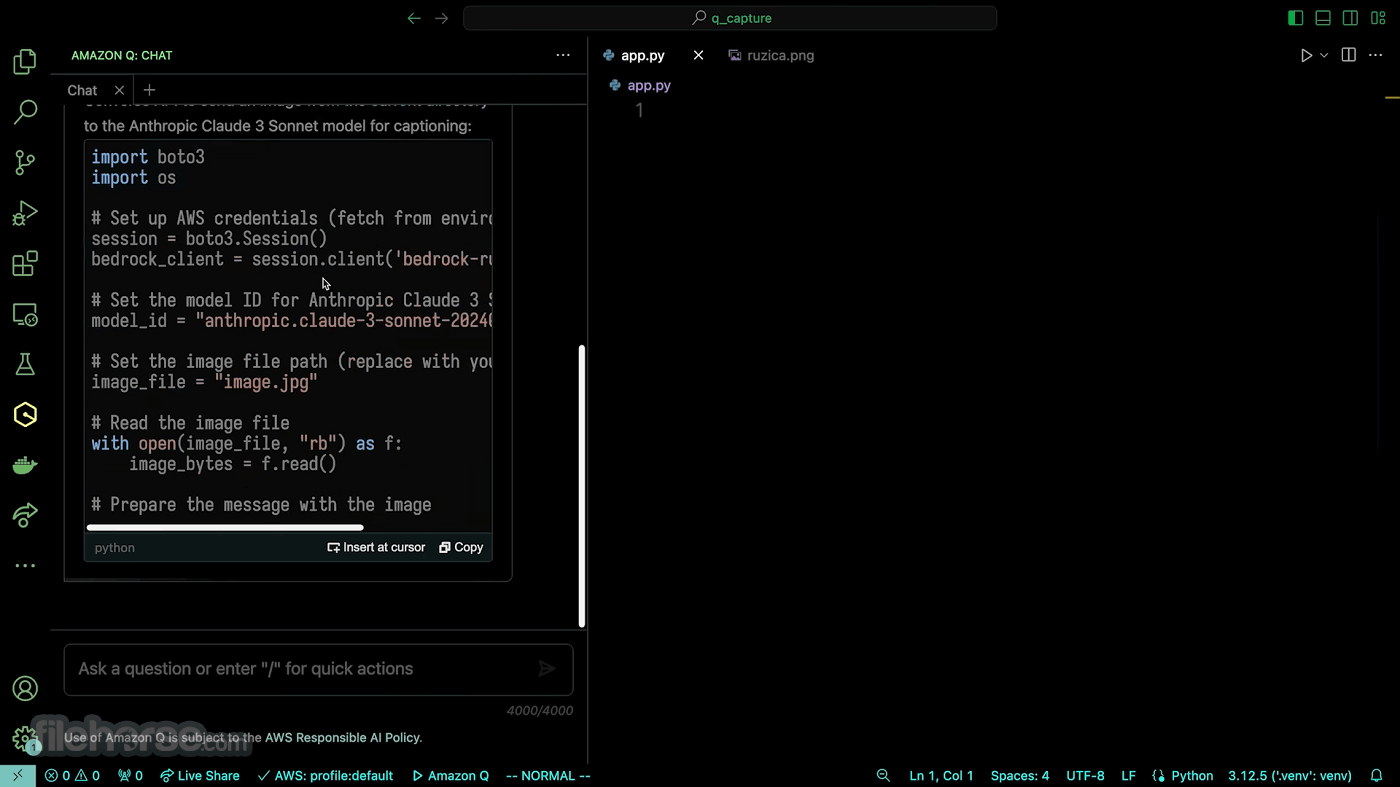Viewport: 1400px width, 787px height.
Task: Click the horizontal scrollbar of code block
Action: [225, 527]
